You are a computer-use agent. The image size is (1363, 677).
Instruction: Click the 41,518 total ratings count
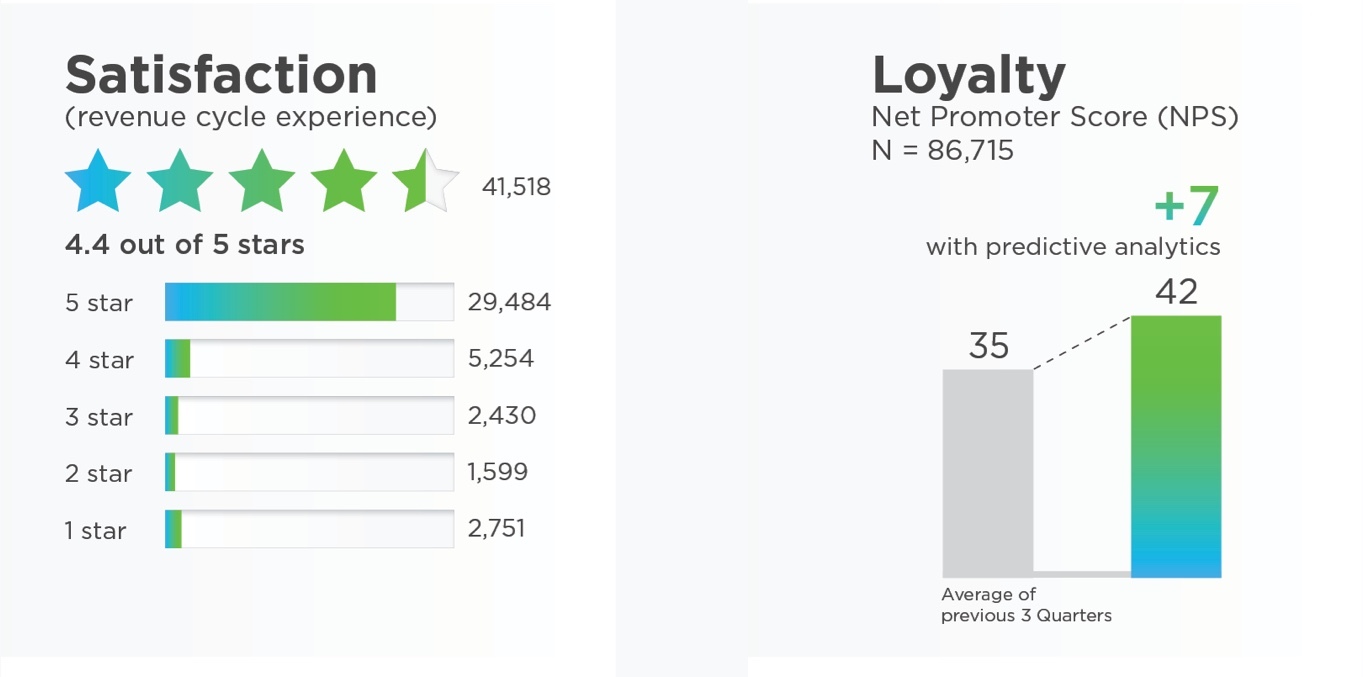pyautogui.click(x=516, y=187)
